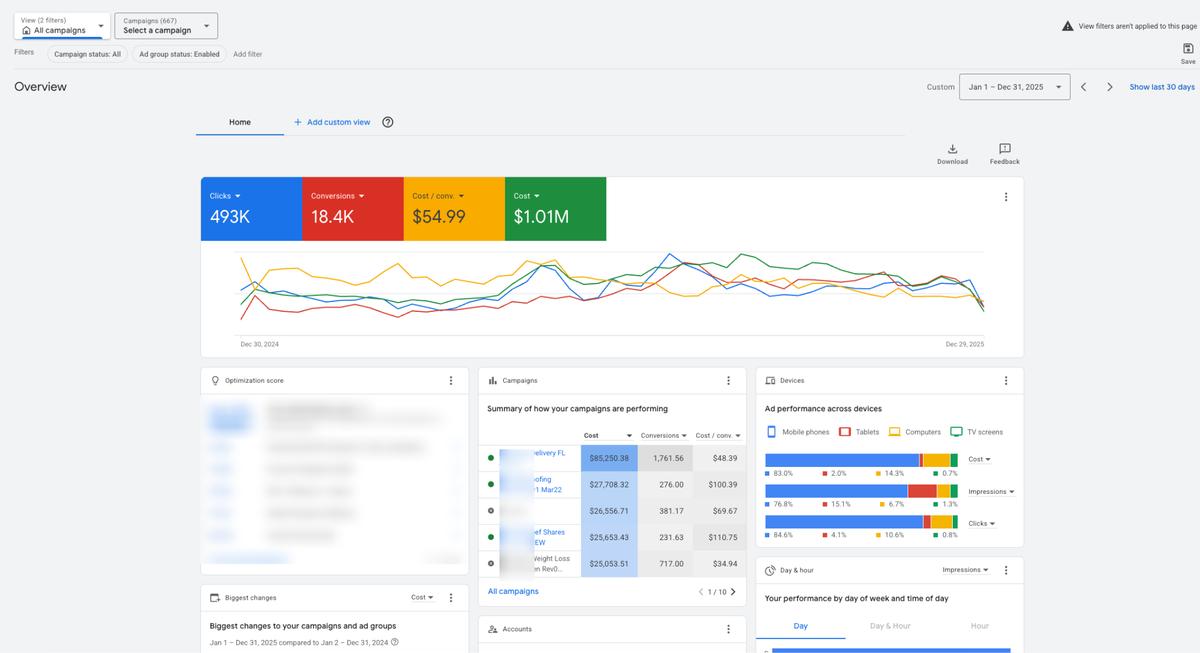Go to previous date range arrow
The height and width of the screenshot is (653, 1200).
(1083, 87)
